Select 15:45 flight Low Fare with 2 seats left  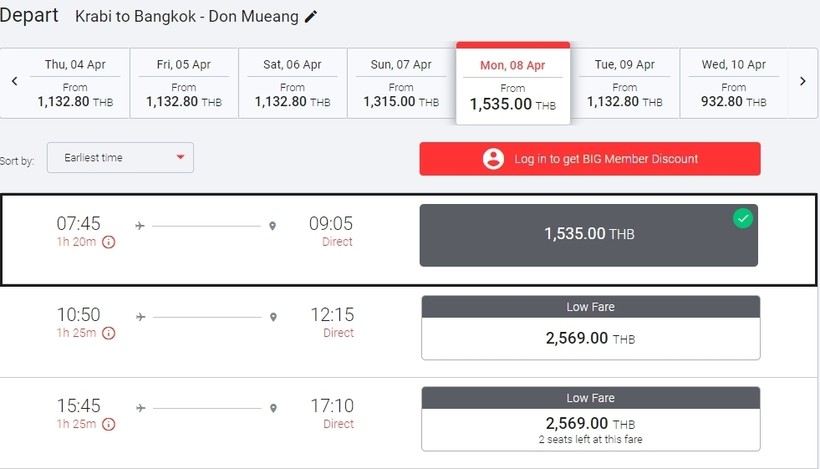590,419
